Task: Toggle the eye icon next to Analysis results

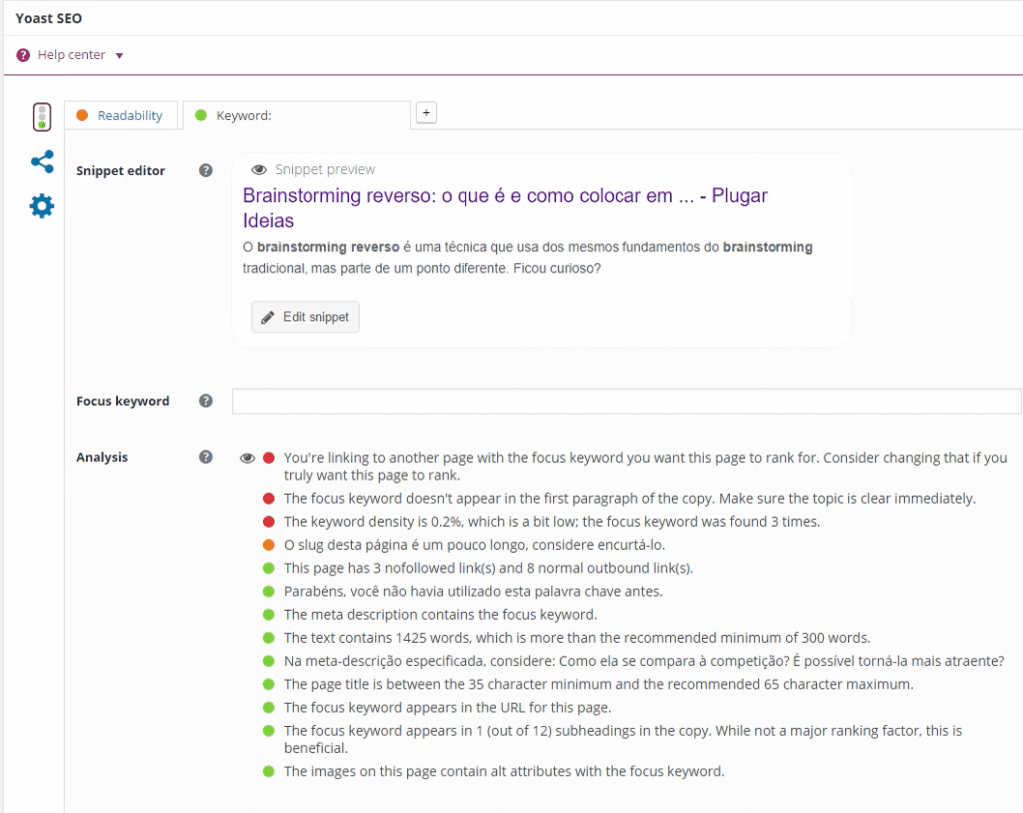Action: [246, 456]
